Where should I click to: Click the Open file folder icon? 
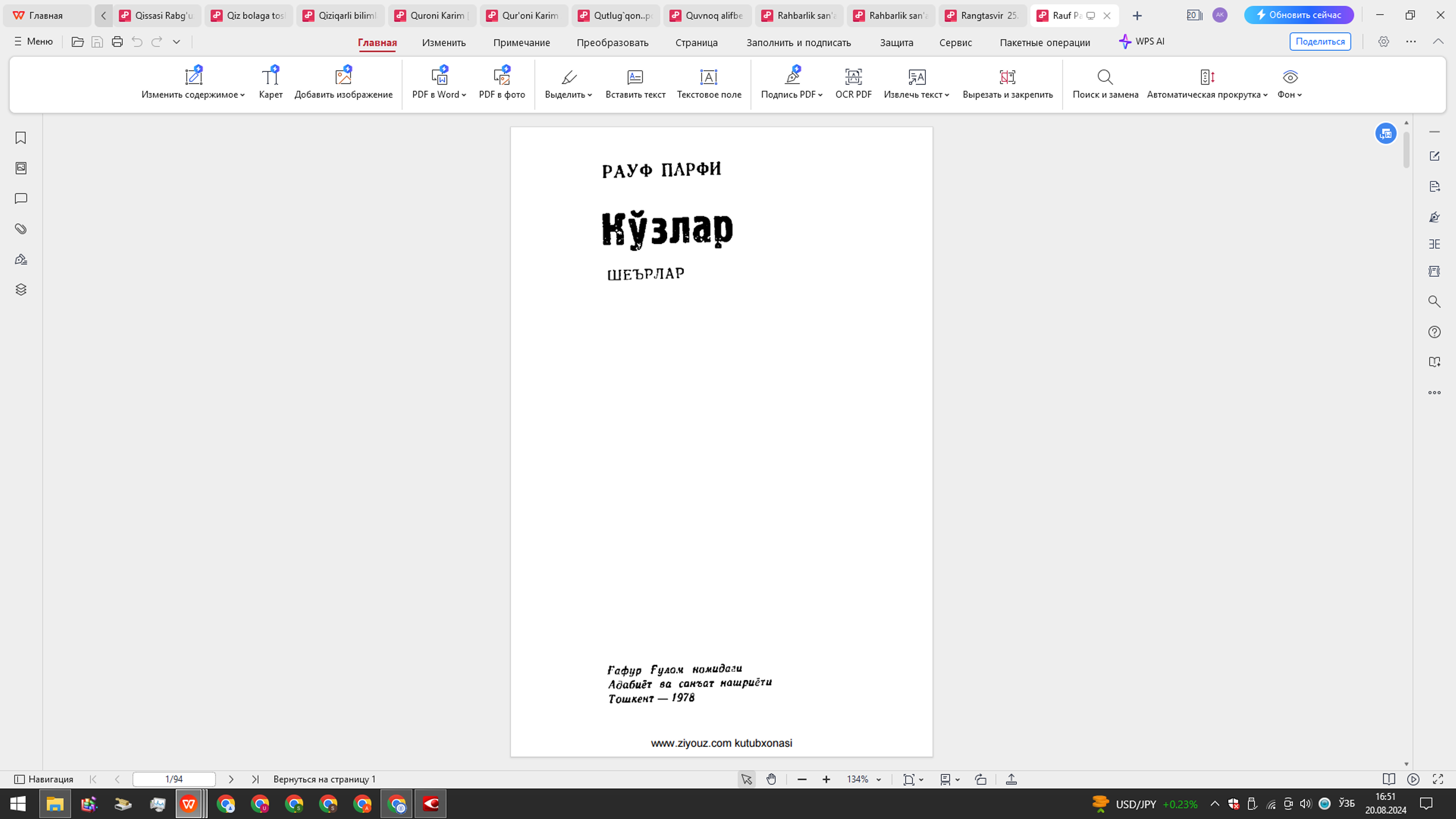click(x=77, y=42)
